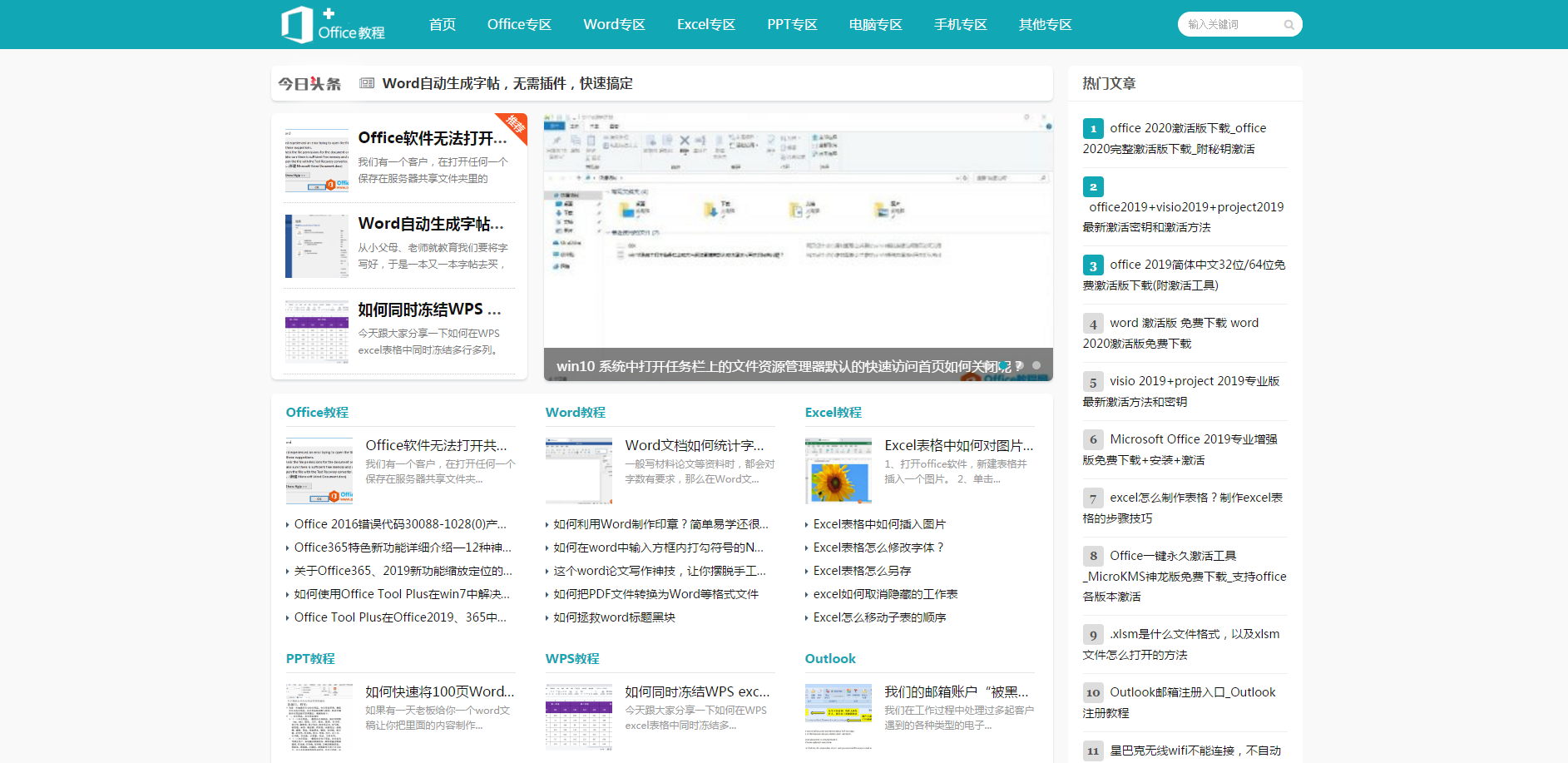Open Office365特色新功能详细介绍 article

coord(403,547)
